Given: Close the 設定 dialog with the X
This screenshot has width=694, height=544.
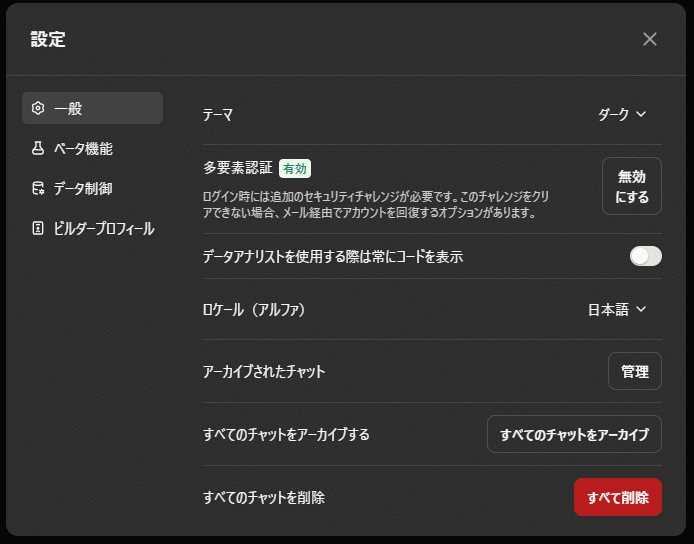Looking at the screenshot, I should pyautogui.click(x=650, y=39).
